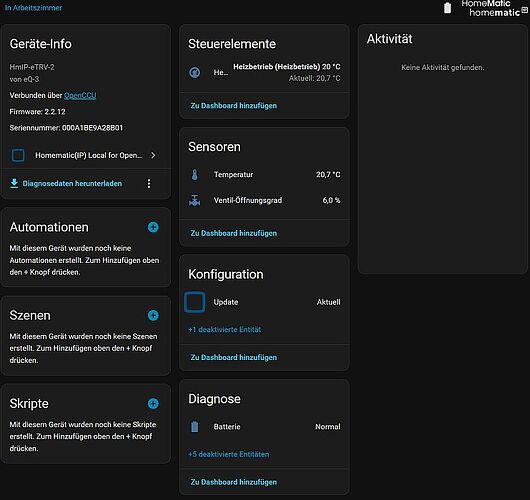Click the thermometer icon for Temperatur

195,175
